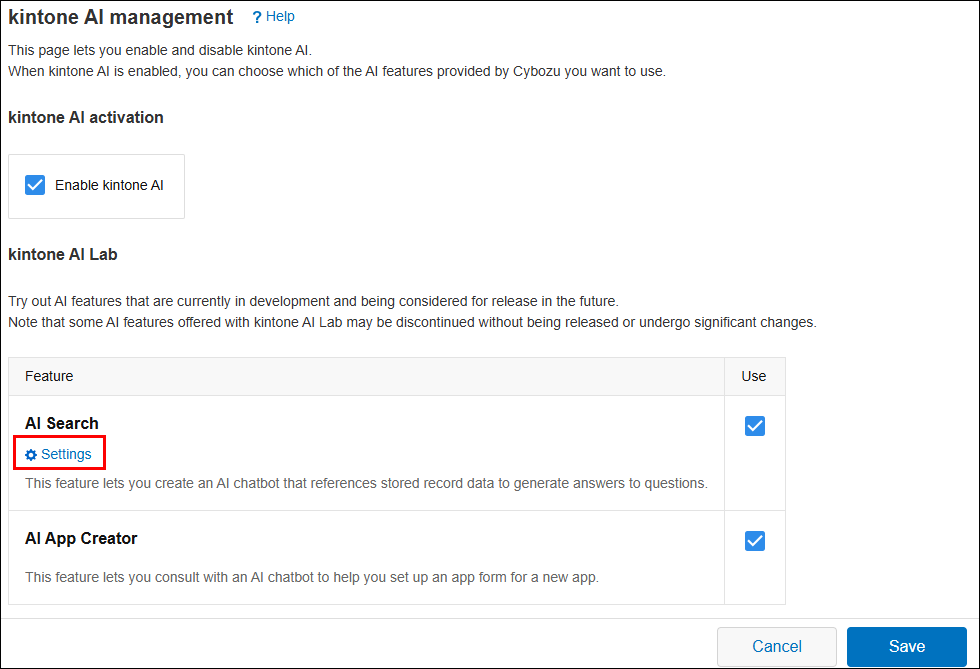Disable the Use checkbox for AI Search
The width and height of the screenshot is (980, 669).
point(754,425)
